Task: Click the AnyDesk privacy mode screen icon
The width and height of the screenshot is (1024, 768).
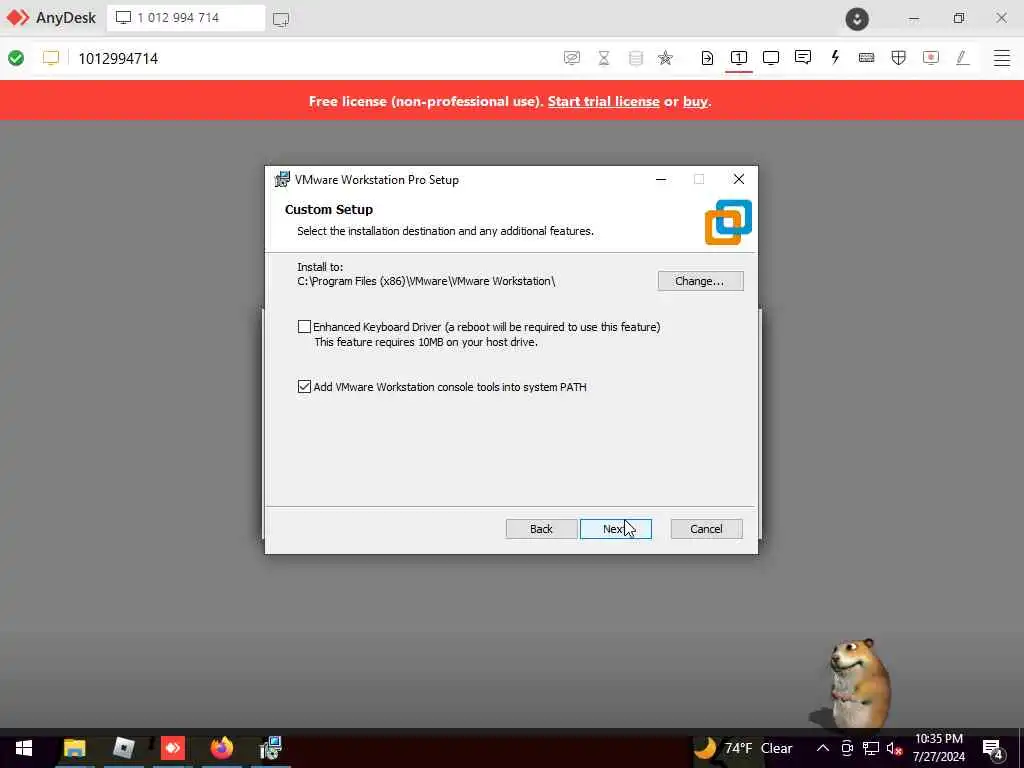Action: point(571,58)
